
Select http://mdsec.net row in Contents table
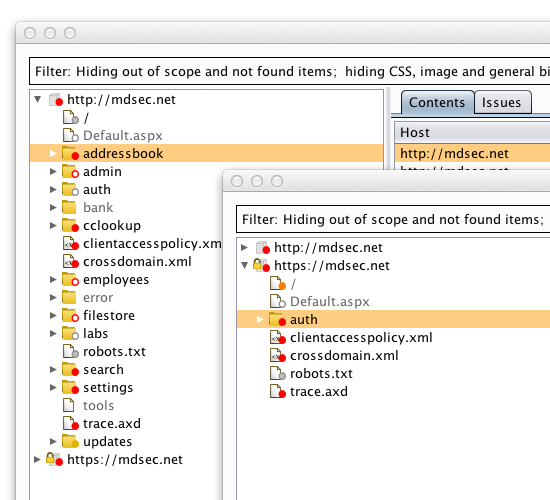coord(472,153)
